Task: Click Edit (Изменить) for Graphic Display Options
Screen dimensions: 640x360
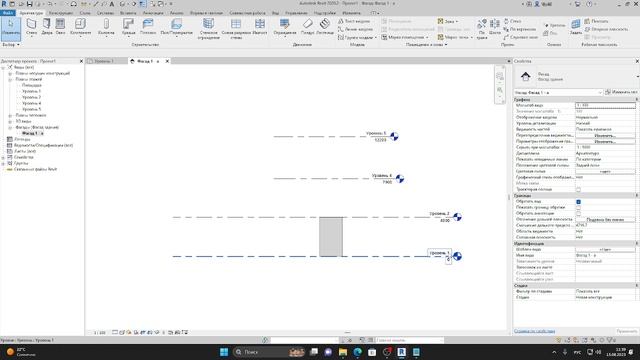Action: (605, 142)
